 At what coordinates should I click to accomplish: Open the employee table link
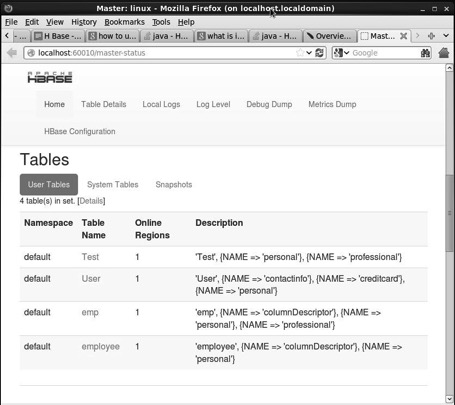coord(101,347)
